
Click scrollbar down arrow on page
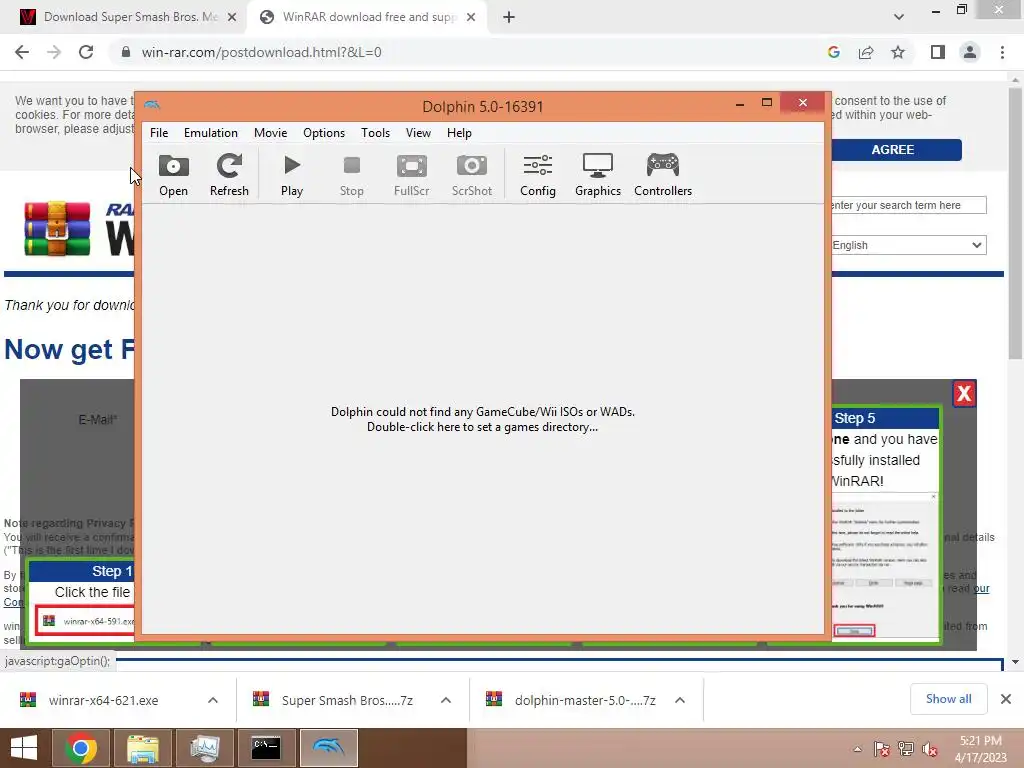coord(1015,662)
